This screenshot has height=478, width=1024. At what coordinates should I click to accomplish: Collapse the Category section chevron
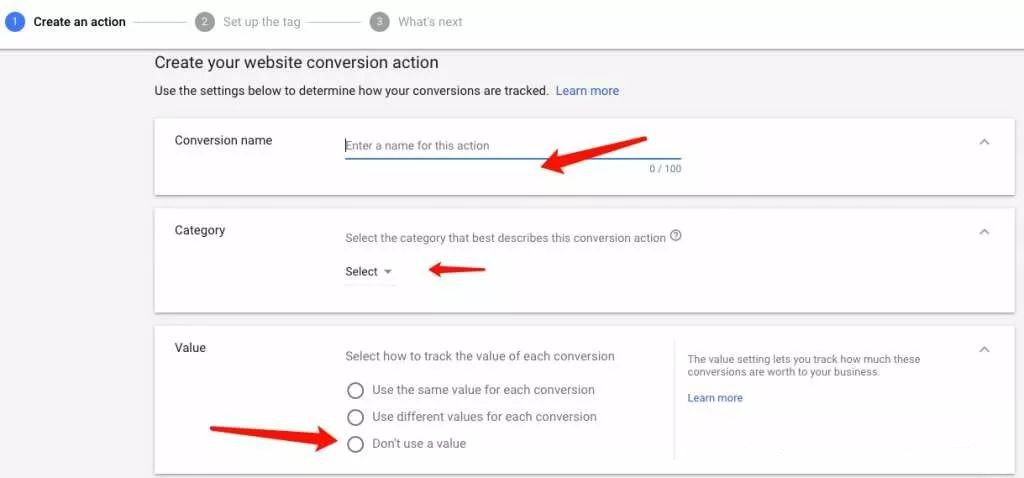click(x=984, y=232)
